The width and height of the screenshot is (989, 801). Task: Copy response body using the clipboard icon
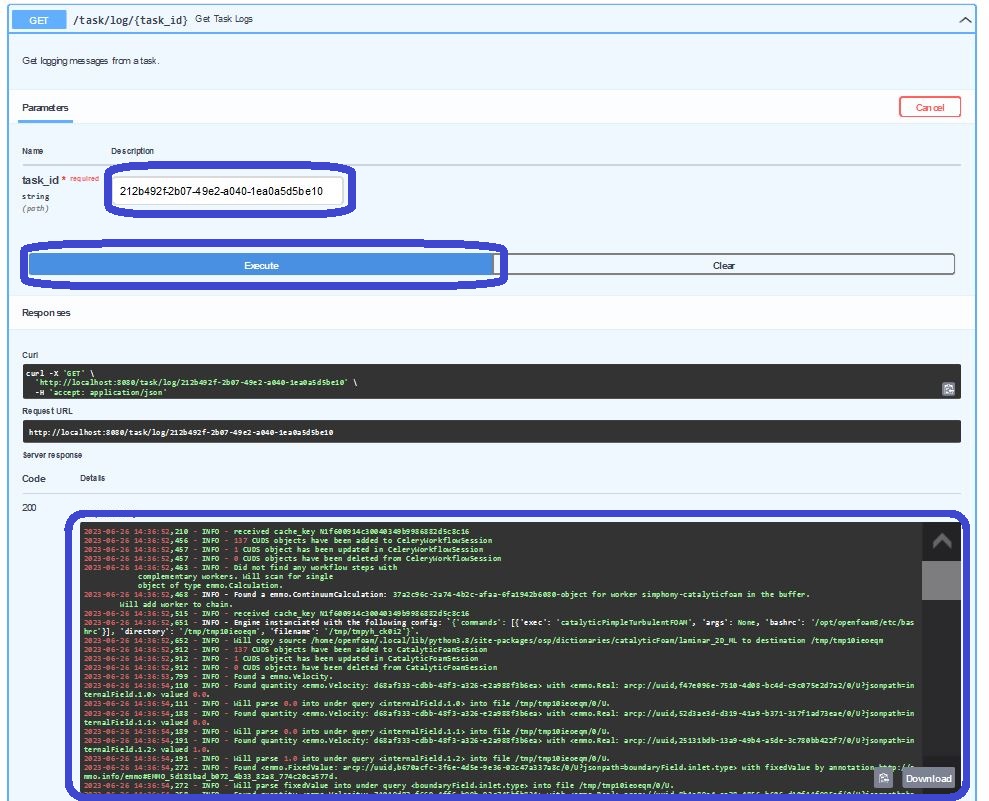pos(883,778)
